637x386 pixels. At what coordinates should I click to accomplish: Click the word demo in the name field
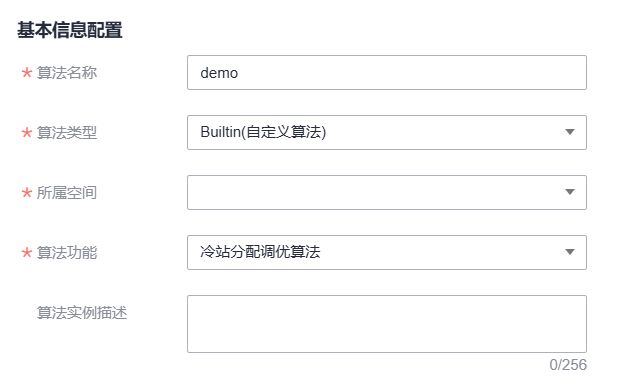coord(219,73)
